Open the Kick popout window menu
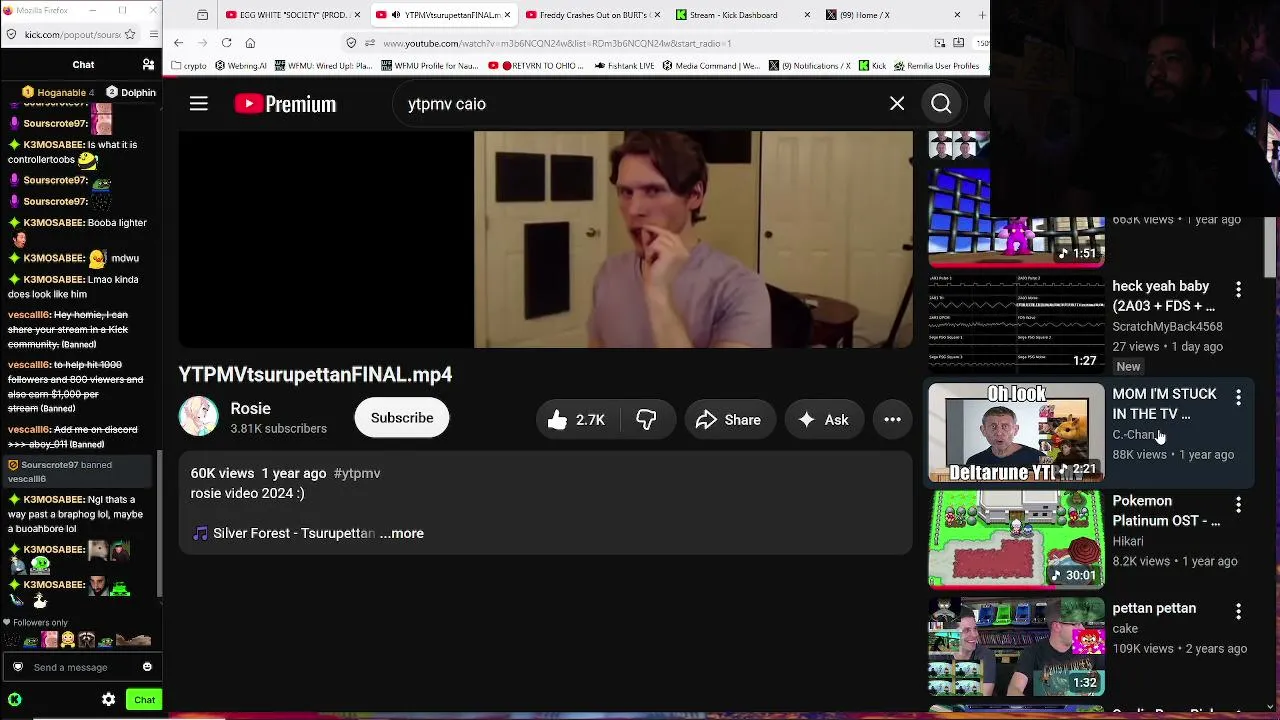The width and height of the screenshot is (1280, 720). point(153,34)
